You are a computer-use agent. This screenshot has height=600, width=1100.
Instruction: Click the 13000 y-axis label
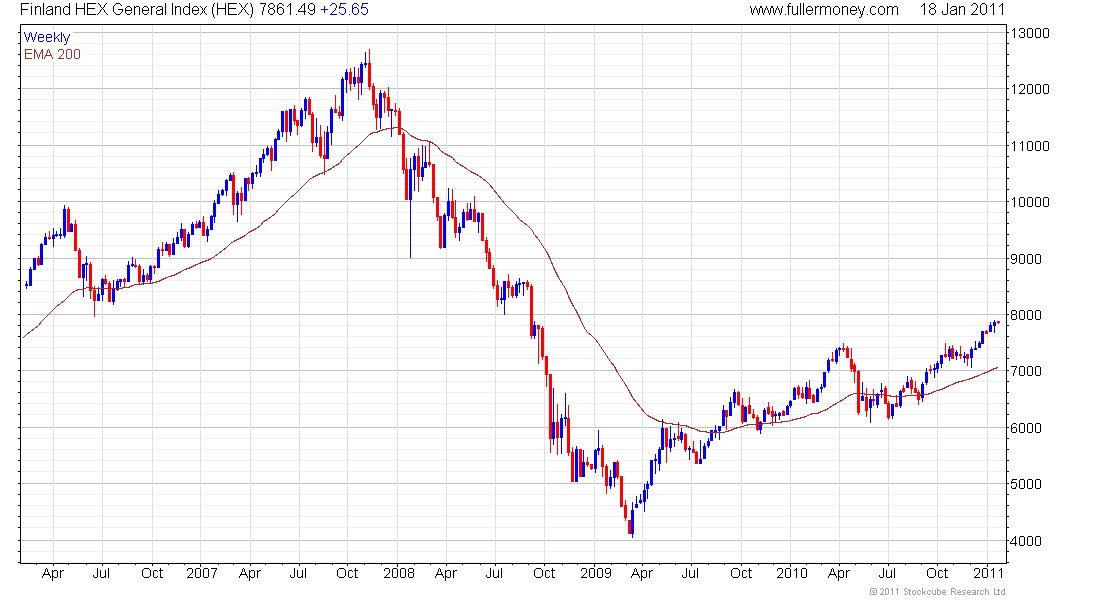[x=1031, y=33]
